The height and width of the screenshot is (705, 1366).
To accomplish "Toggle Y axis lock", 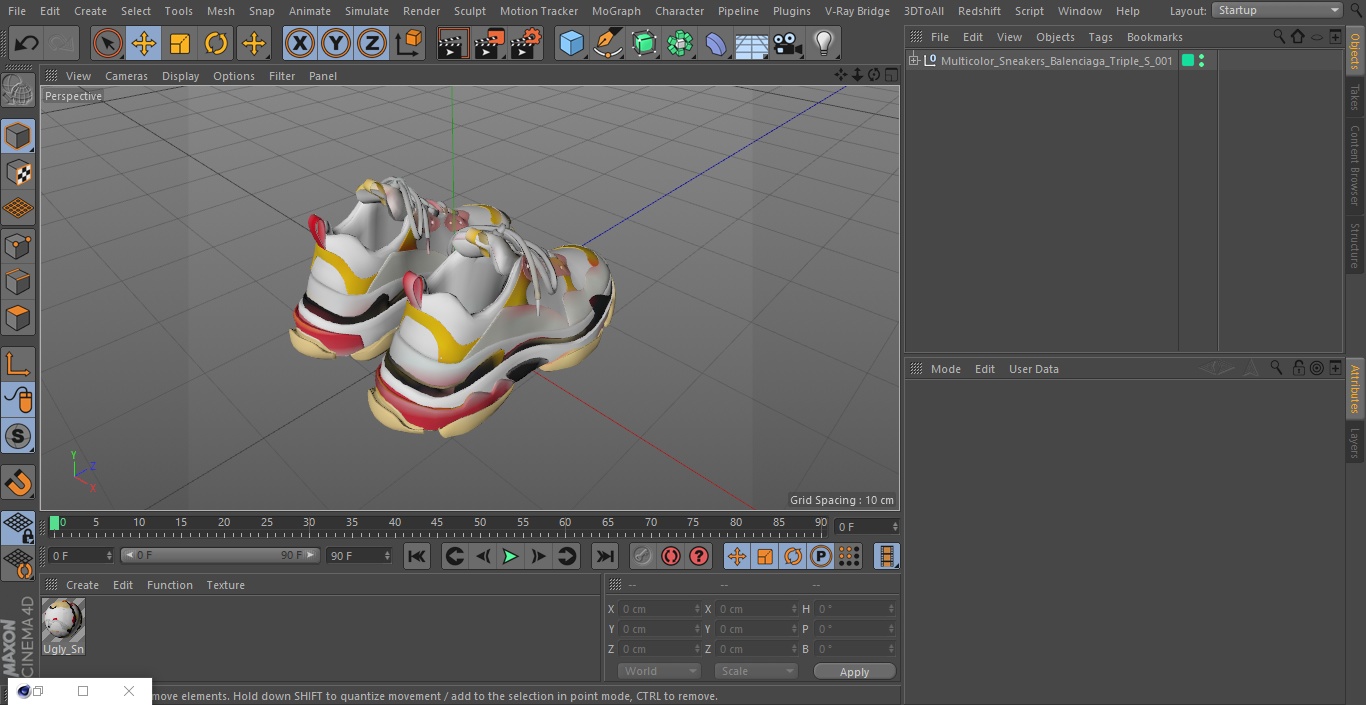I will pyautogui.click(x=336, y=43).
